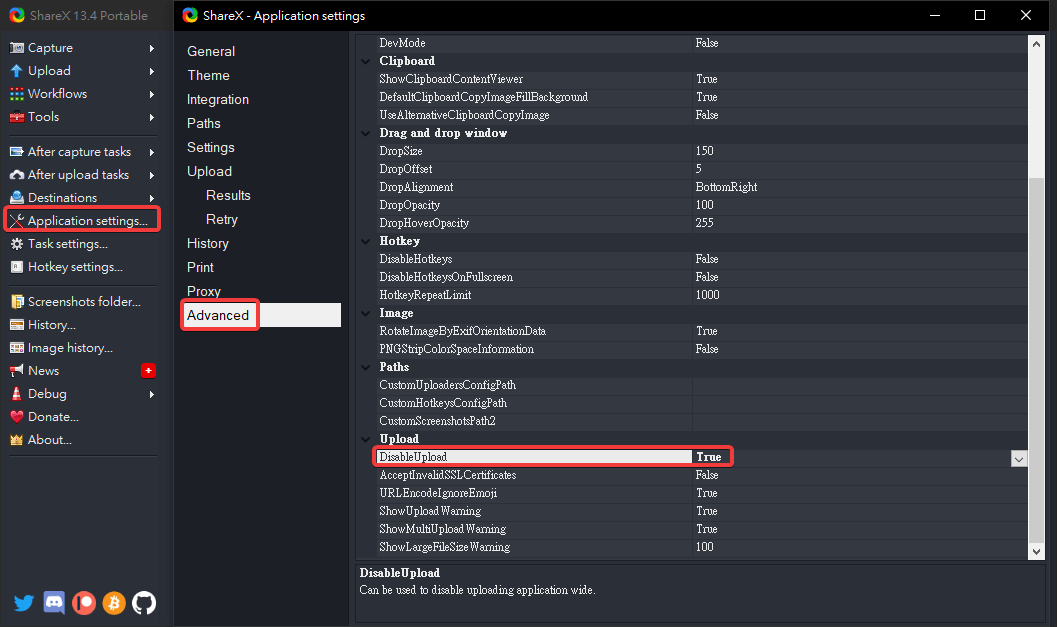Click the About crown icon

17,440
